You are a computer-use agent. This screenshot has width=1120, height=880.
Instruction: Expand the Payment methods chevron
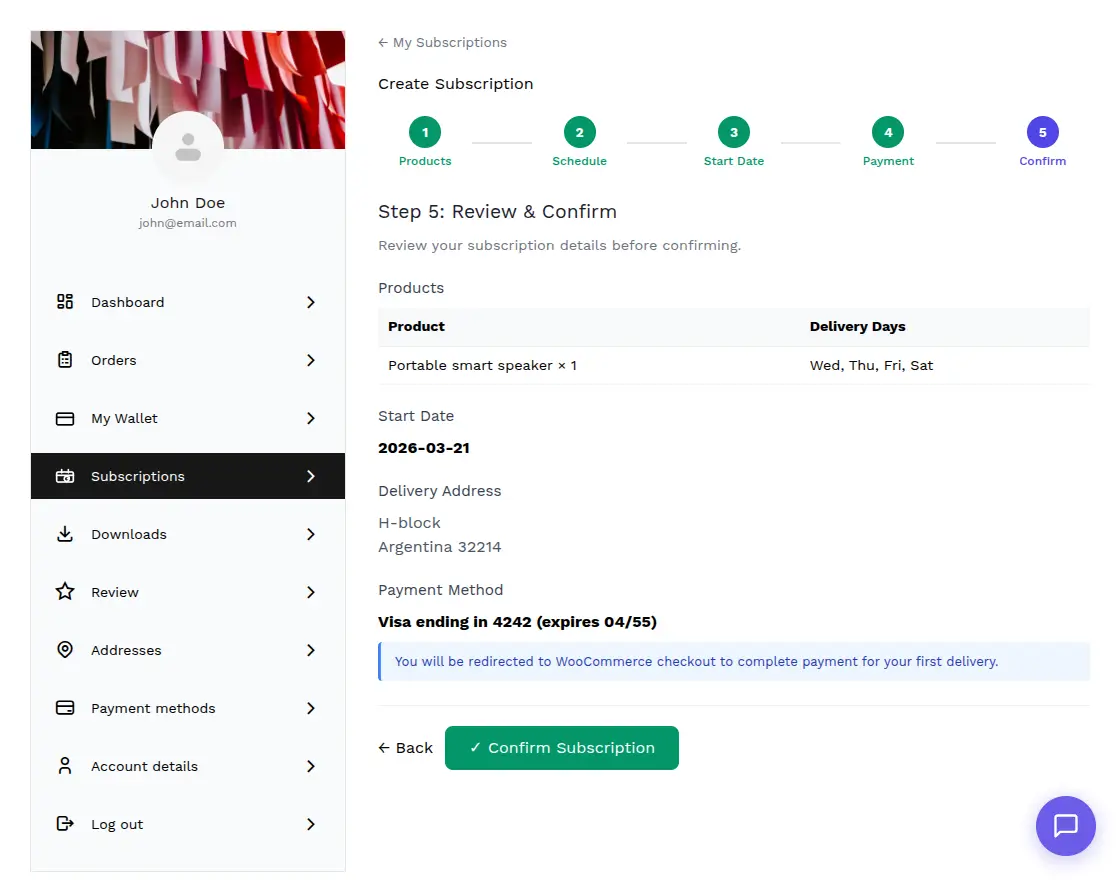point(311,708)
